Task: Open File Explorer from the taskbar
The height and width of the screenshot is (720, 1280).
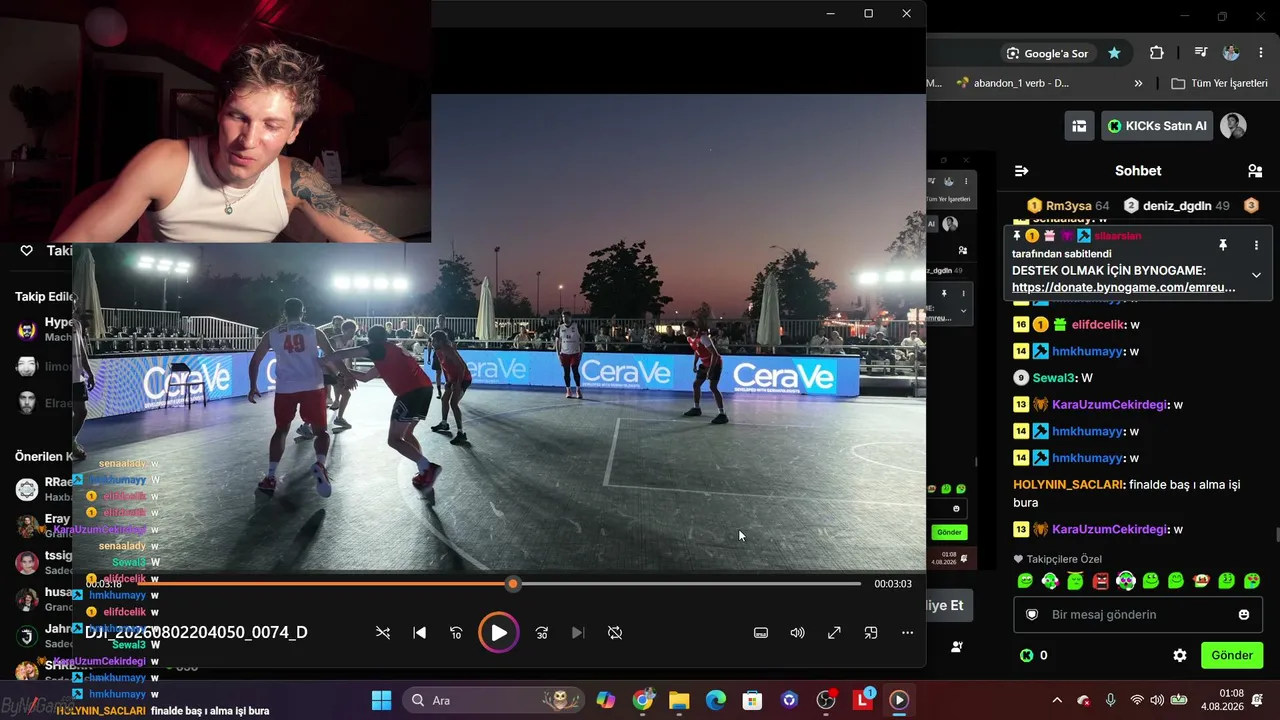Action: tap(679, 700)
